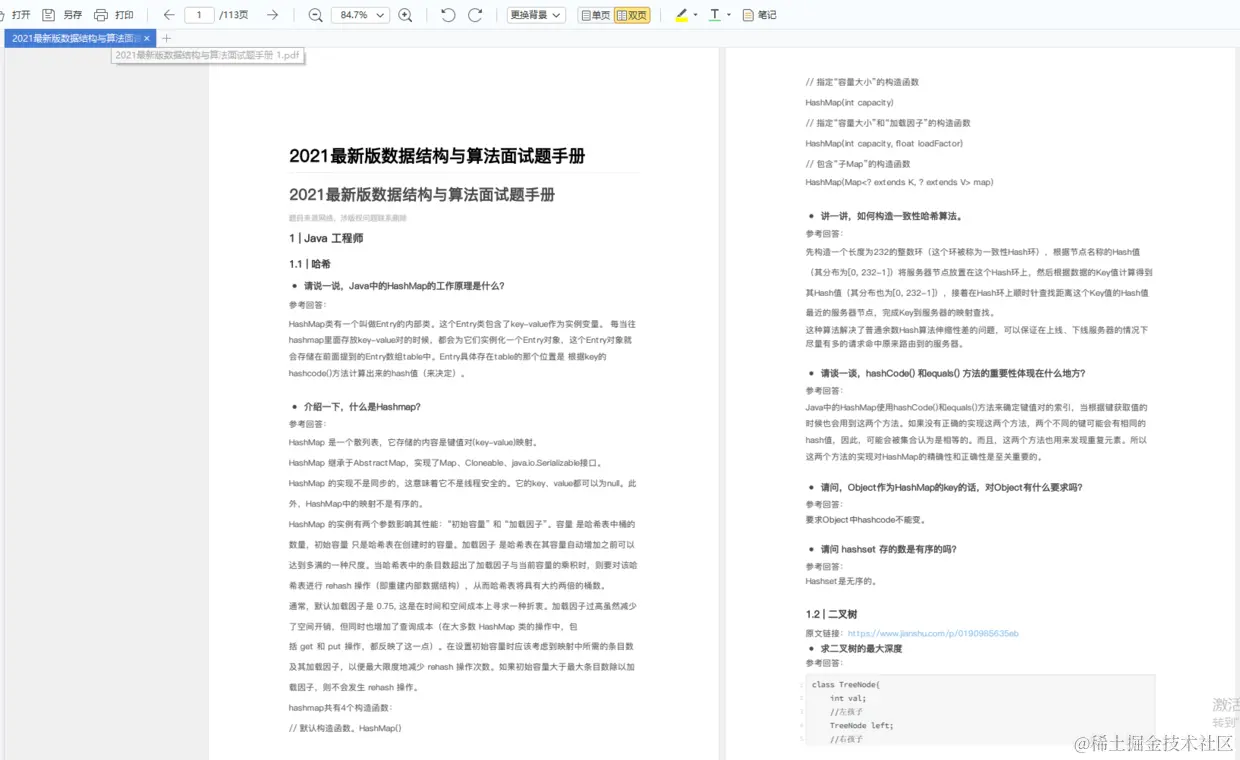Click the text HashMap(int capacity)

click(850, 102)
